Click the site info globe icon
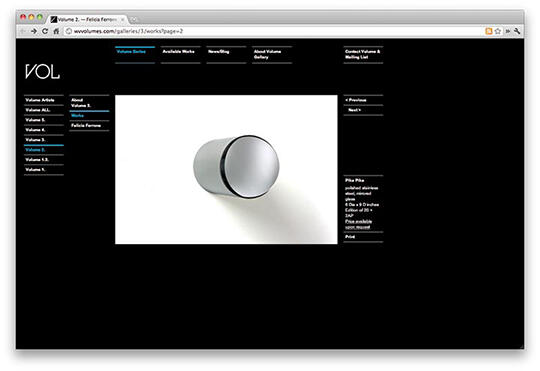 pos(69,31)
